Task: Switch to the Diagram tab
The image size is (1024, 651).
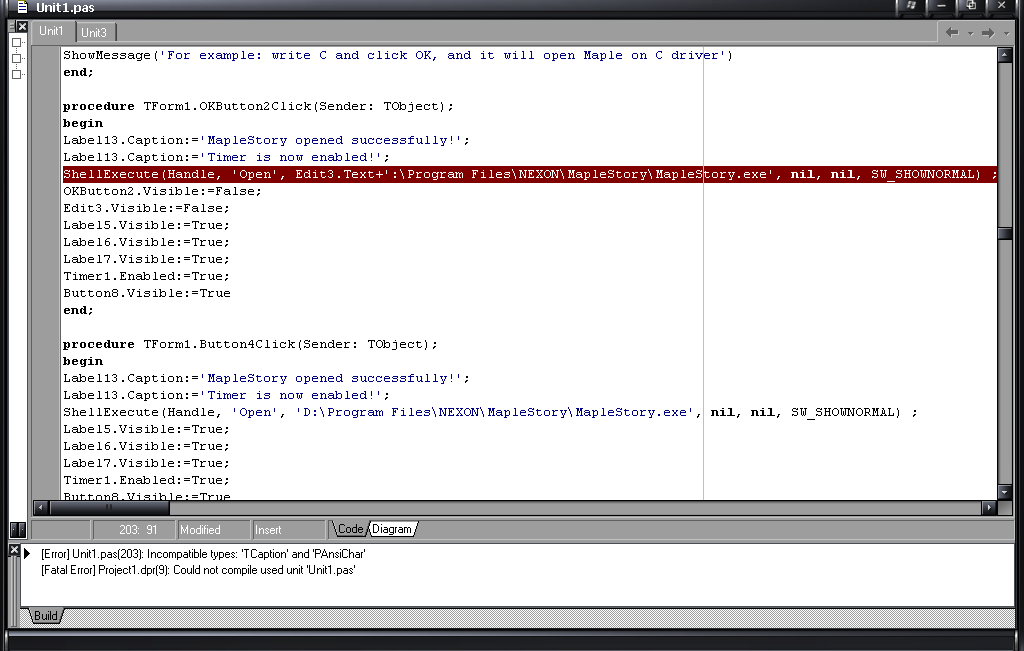Action: pos(392,529)
